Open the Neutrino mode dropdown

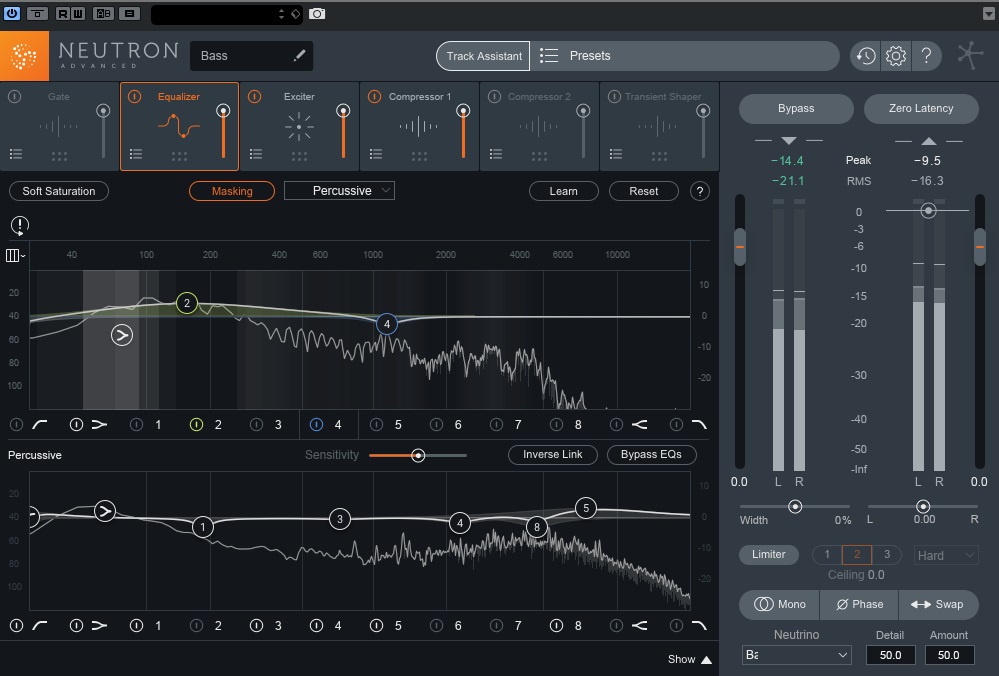pyautogui.click(x=797, y=654)
